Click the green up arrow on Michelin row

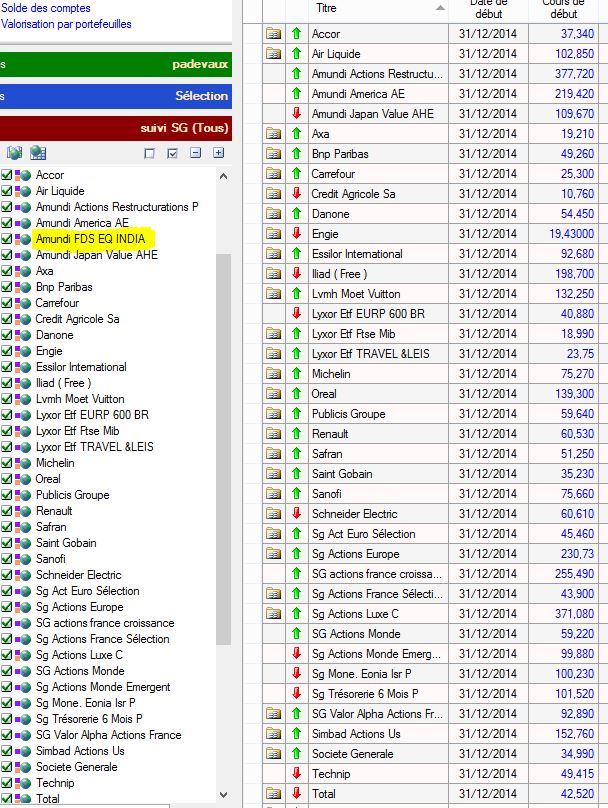click(x=296, y=373)
